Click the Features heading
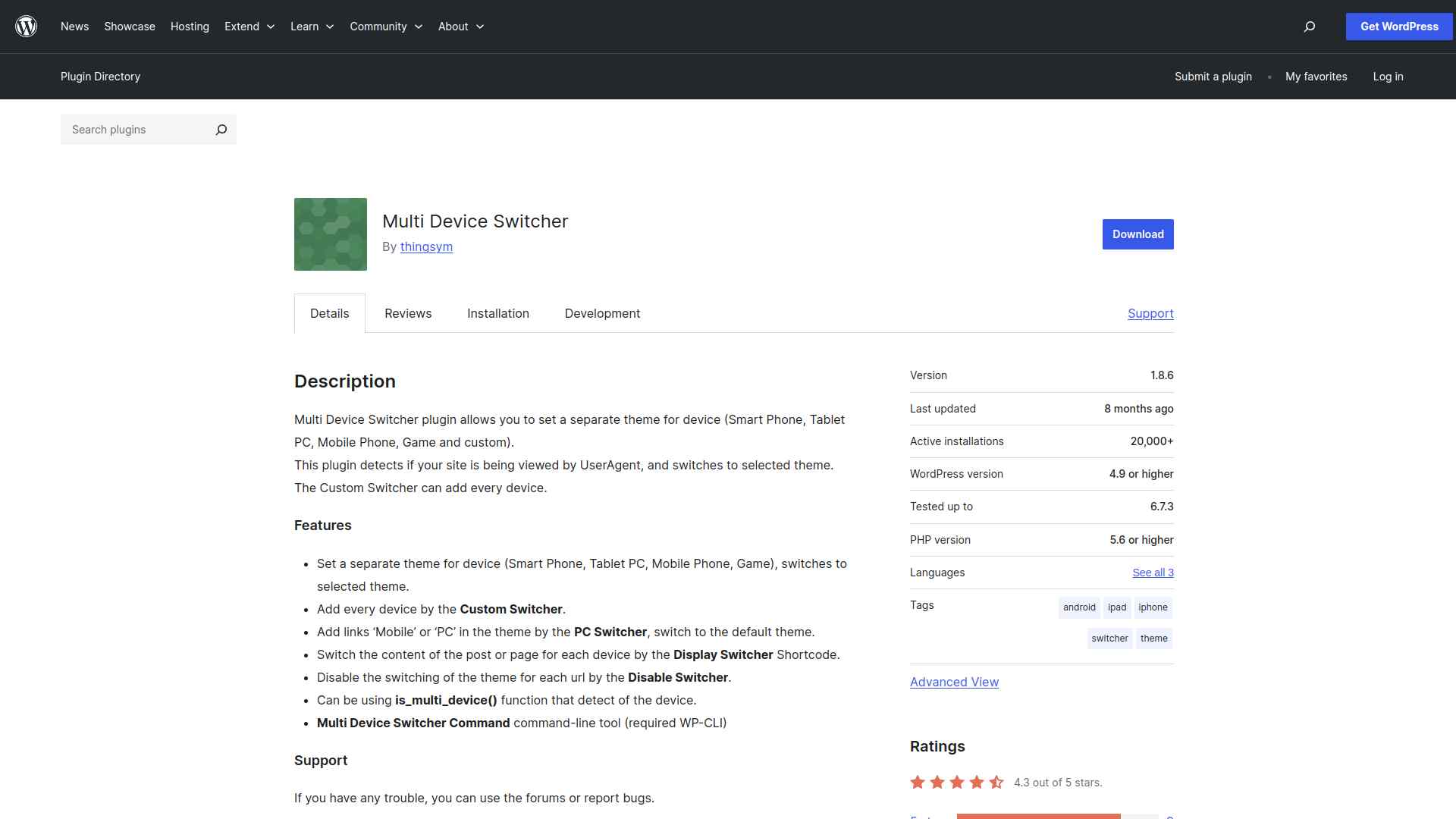The width and height of the screenshot is (1456, 819). [x=323, y=526]
